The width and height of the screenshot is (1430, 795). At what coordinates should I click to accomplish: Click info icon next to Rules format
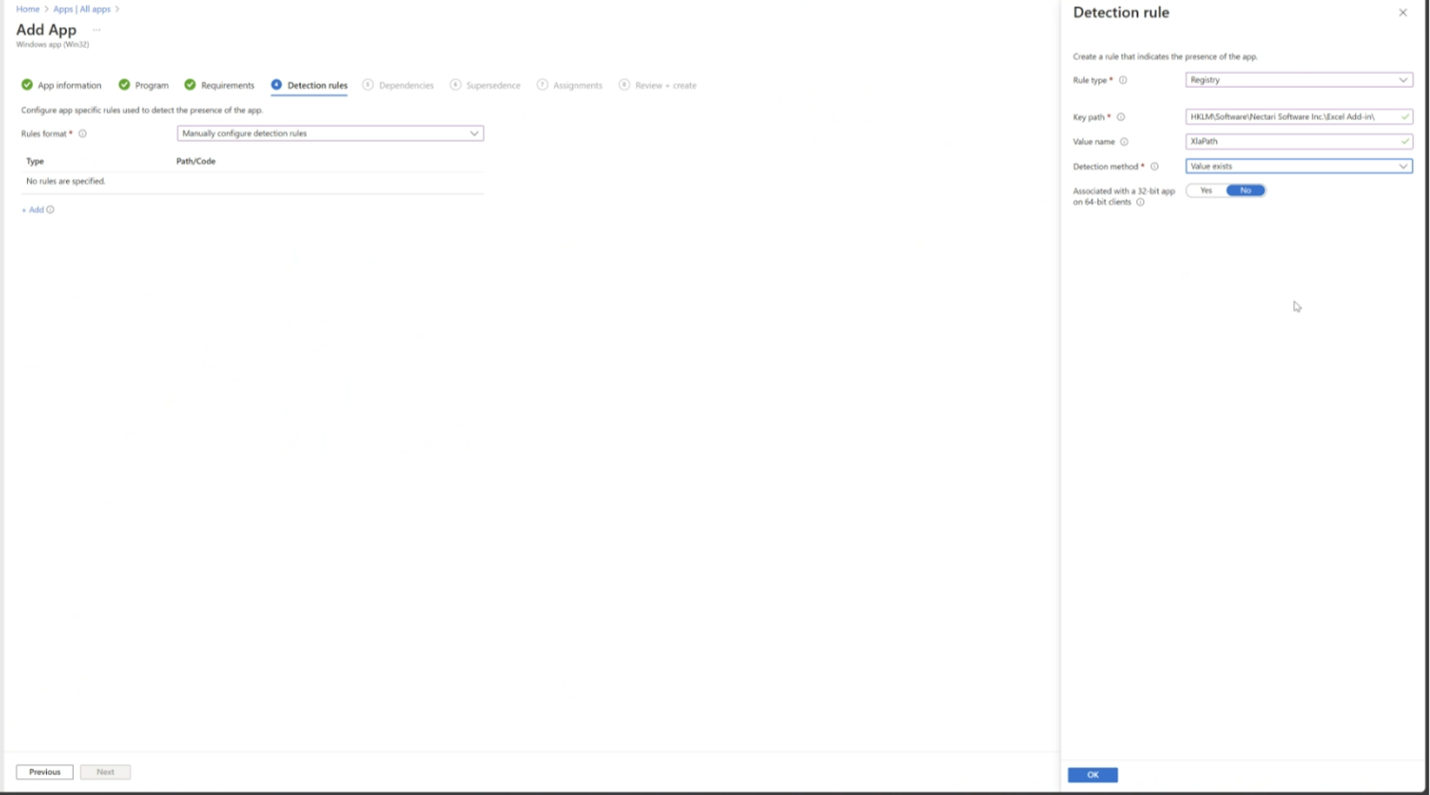pos(83,133)
